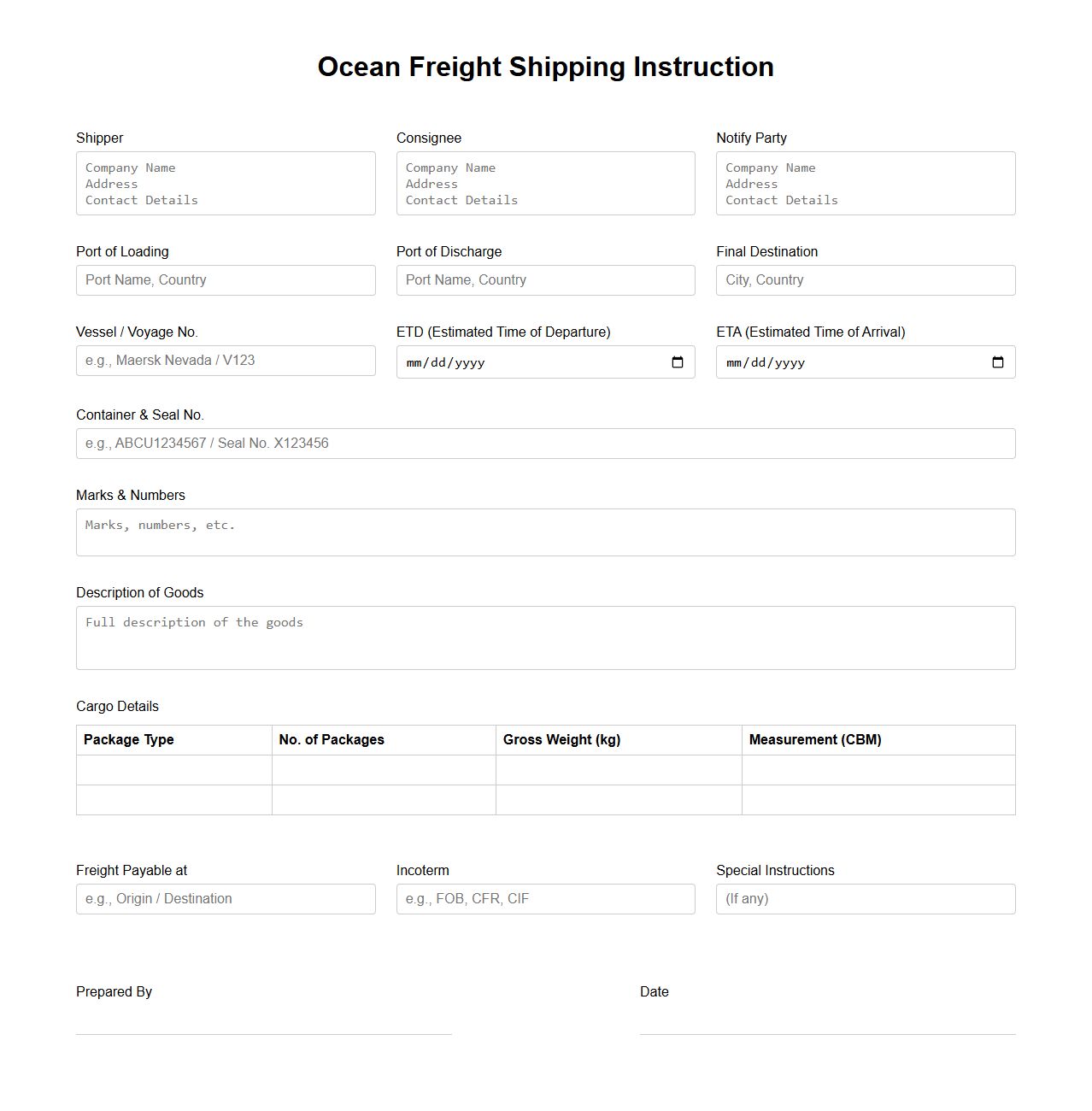Click the Incoterm entry field
The height and width of the screenshot is (1111, 1092).
pyautogui.click(x=545, y=898)
